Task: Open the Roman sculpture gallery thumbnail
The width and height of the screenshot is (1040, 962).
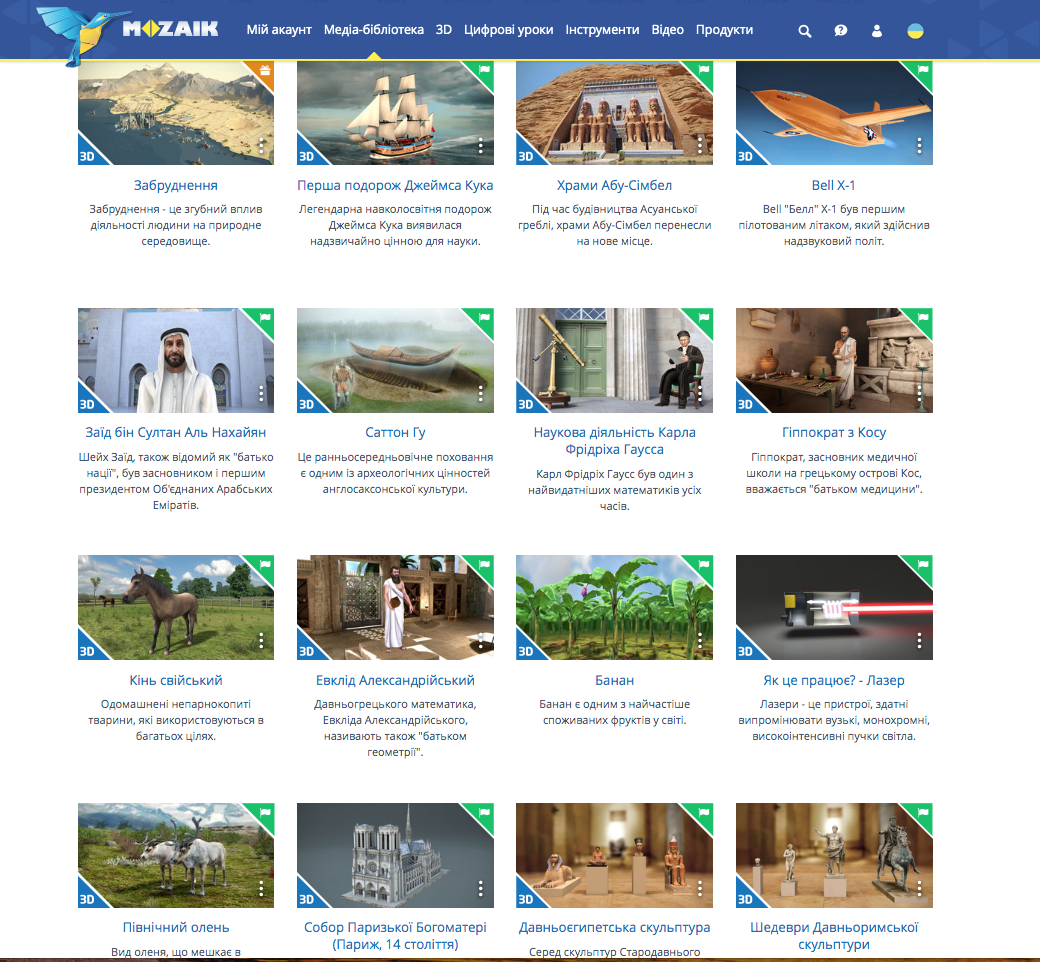Action: point(834,855)
